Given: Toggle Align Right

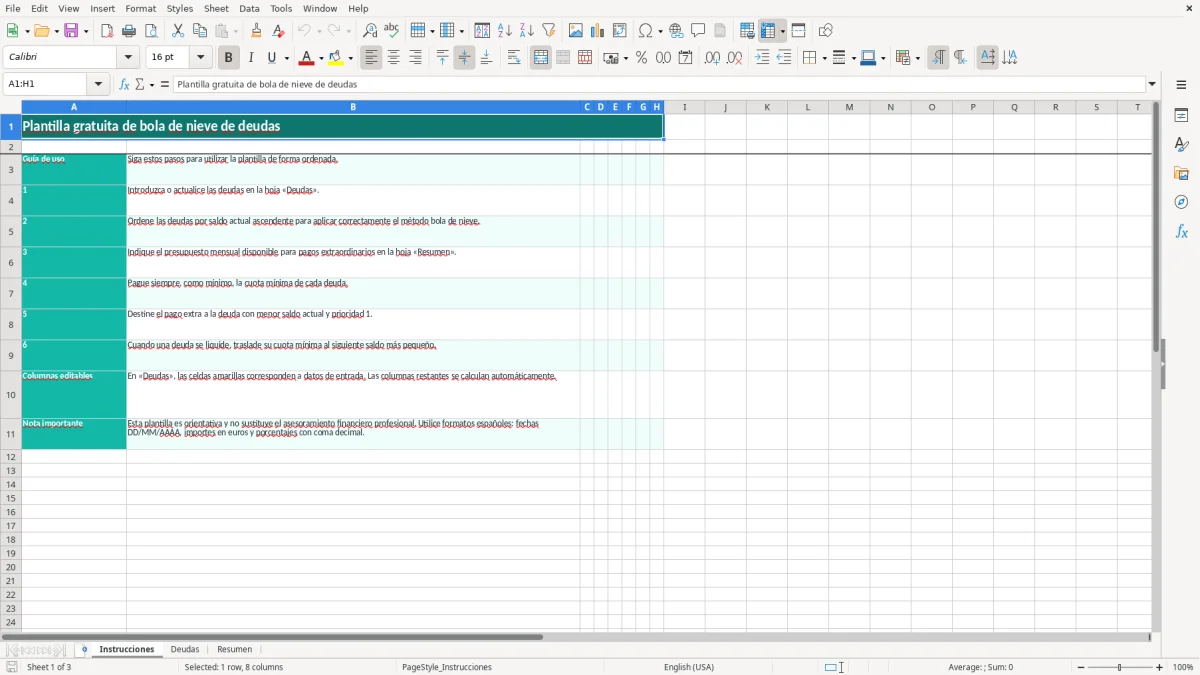Looking at the screenshot, I should 415,58.
